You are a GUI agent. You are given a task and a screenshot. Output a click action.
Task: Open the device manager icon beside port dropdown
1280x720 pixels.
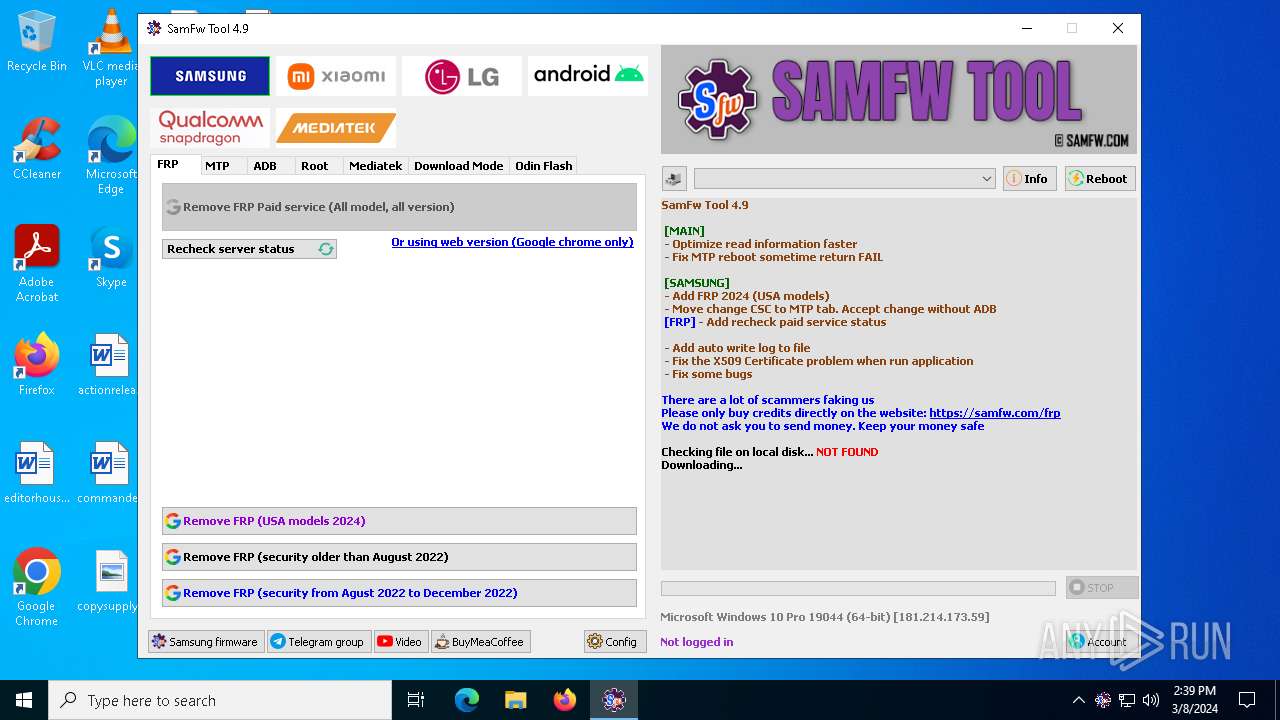tap(674, 179)
